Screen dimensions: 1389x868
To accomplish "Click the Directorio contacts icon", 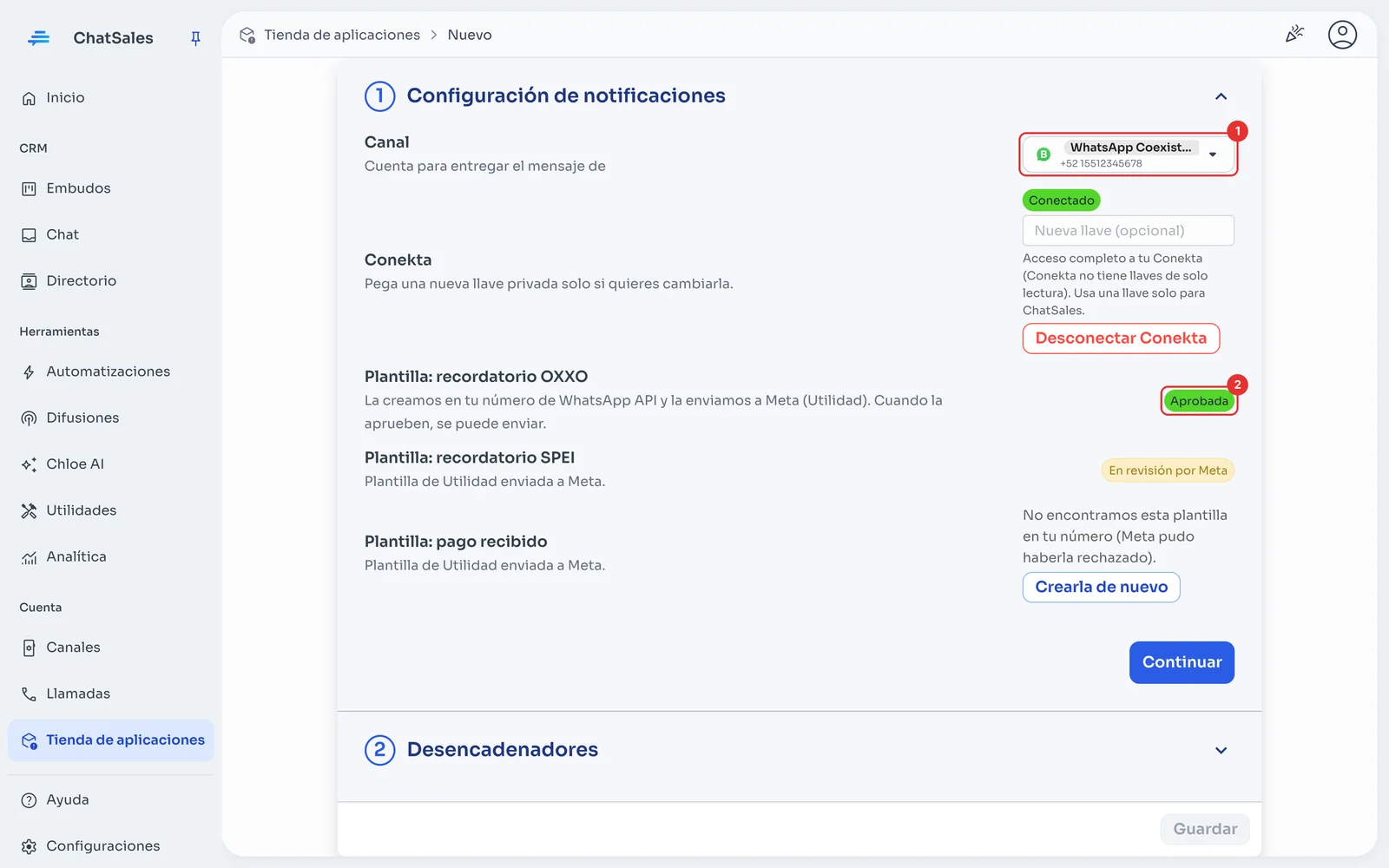I will [29, 281].
